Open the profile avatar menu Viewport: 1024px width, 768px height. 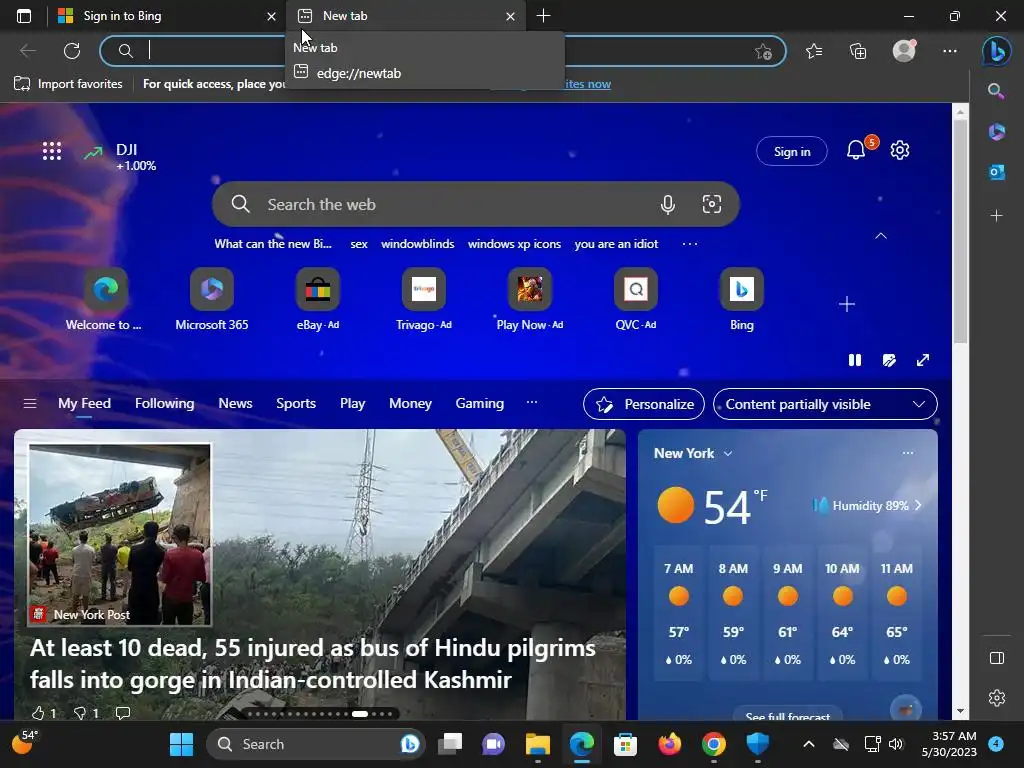(904, 50)
